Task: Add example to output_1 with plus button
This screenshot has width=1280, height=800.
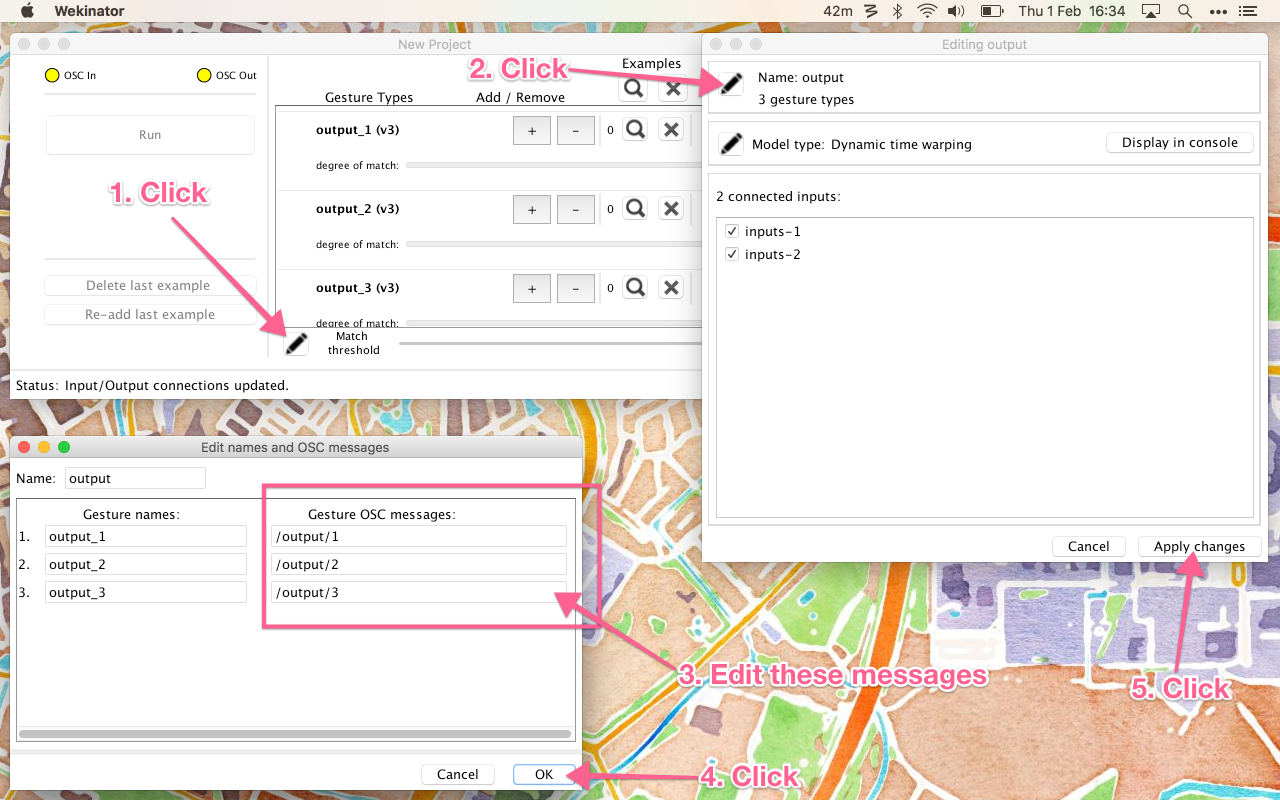Action: 532,131
